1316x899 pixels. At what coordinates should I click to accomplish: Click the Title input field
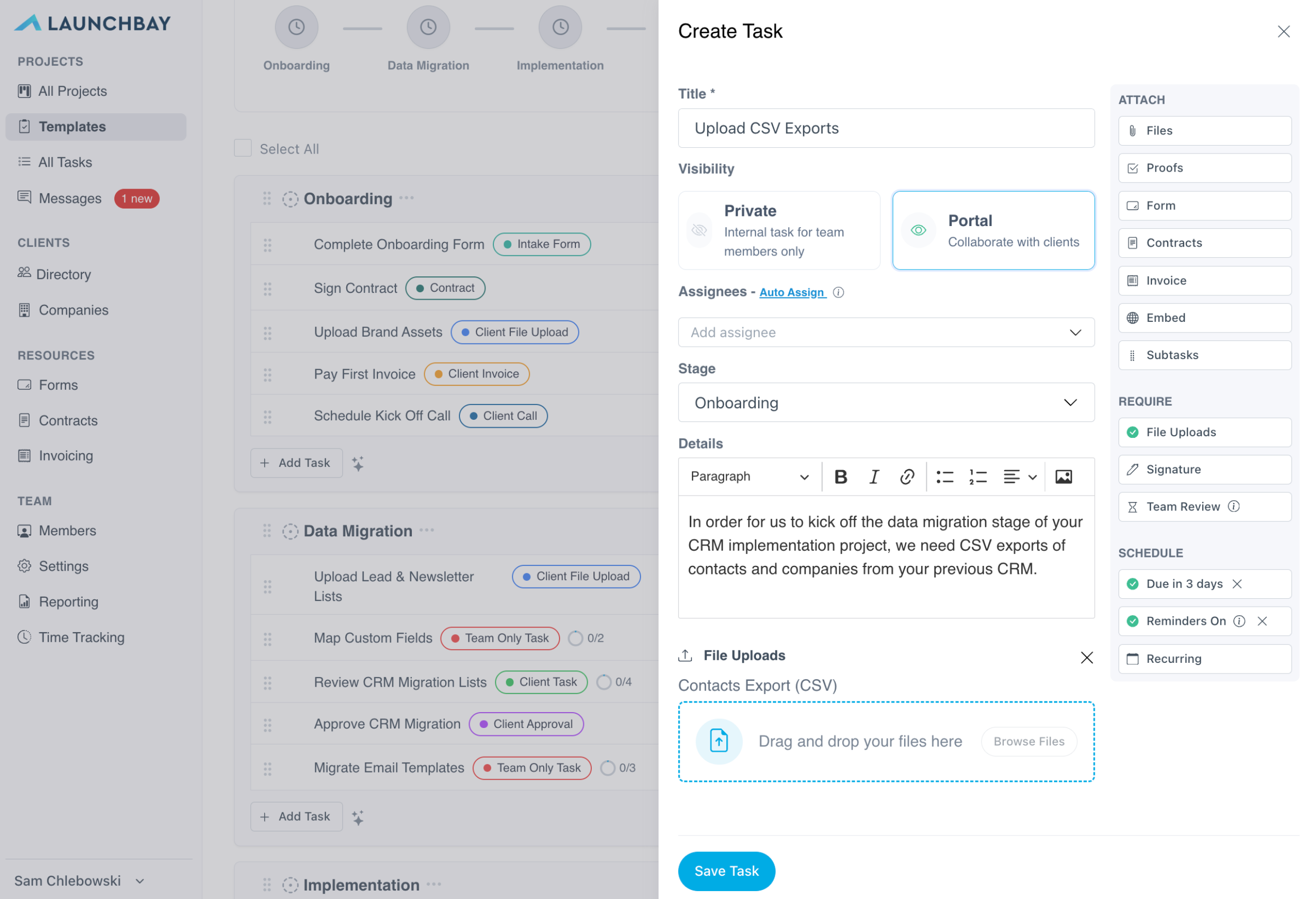tap(886, 129)
